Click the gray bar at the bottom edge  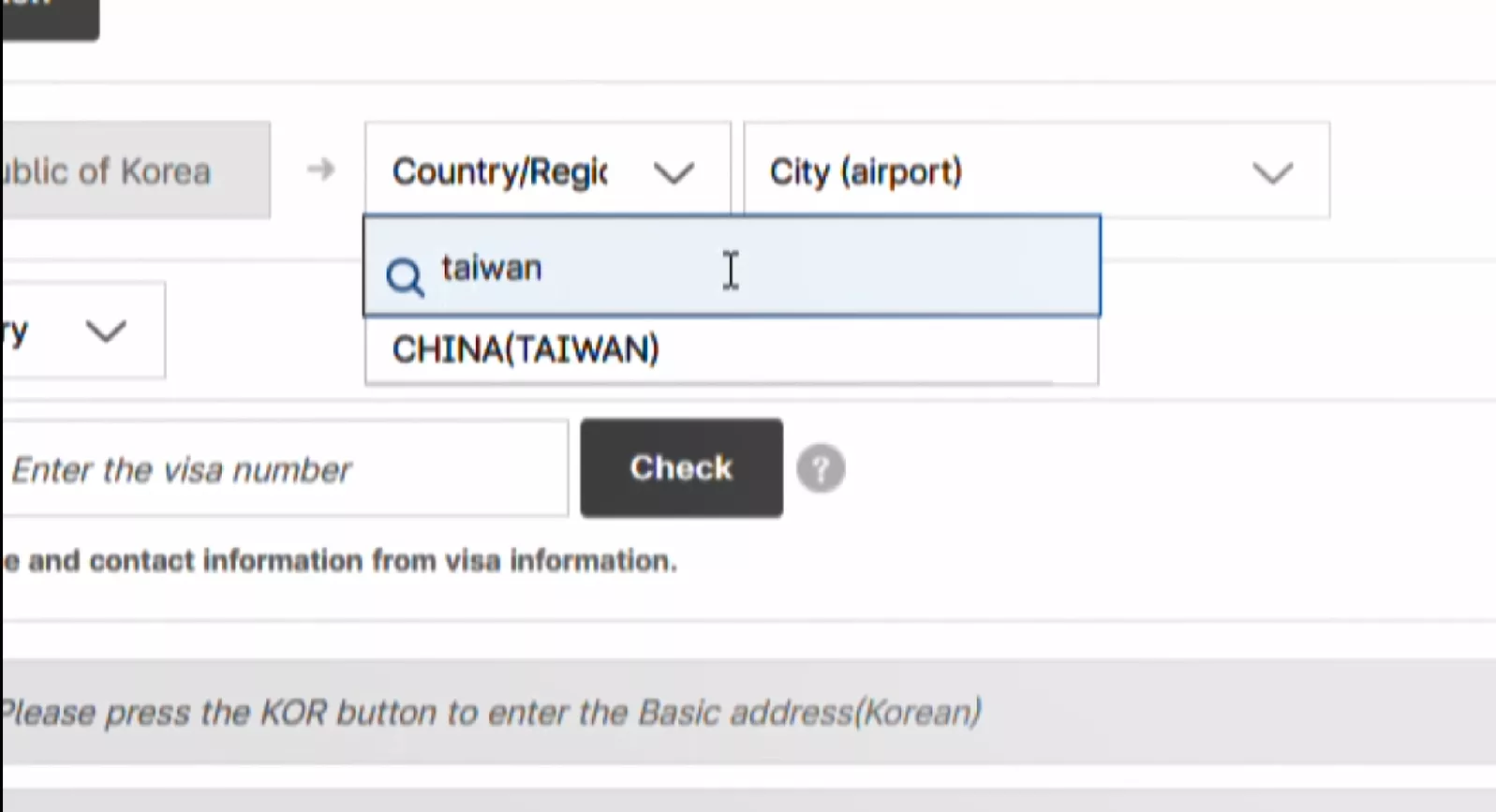click(x=749, y=801)
